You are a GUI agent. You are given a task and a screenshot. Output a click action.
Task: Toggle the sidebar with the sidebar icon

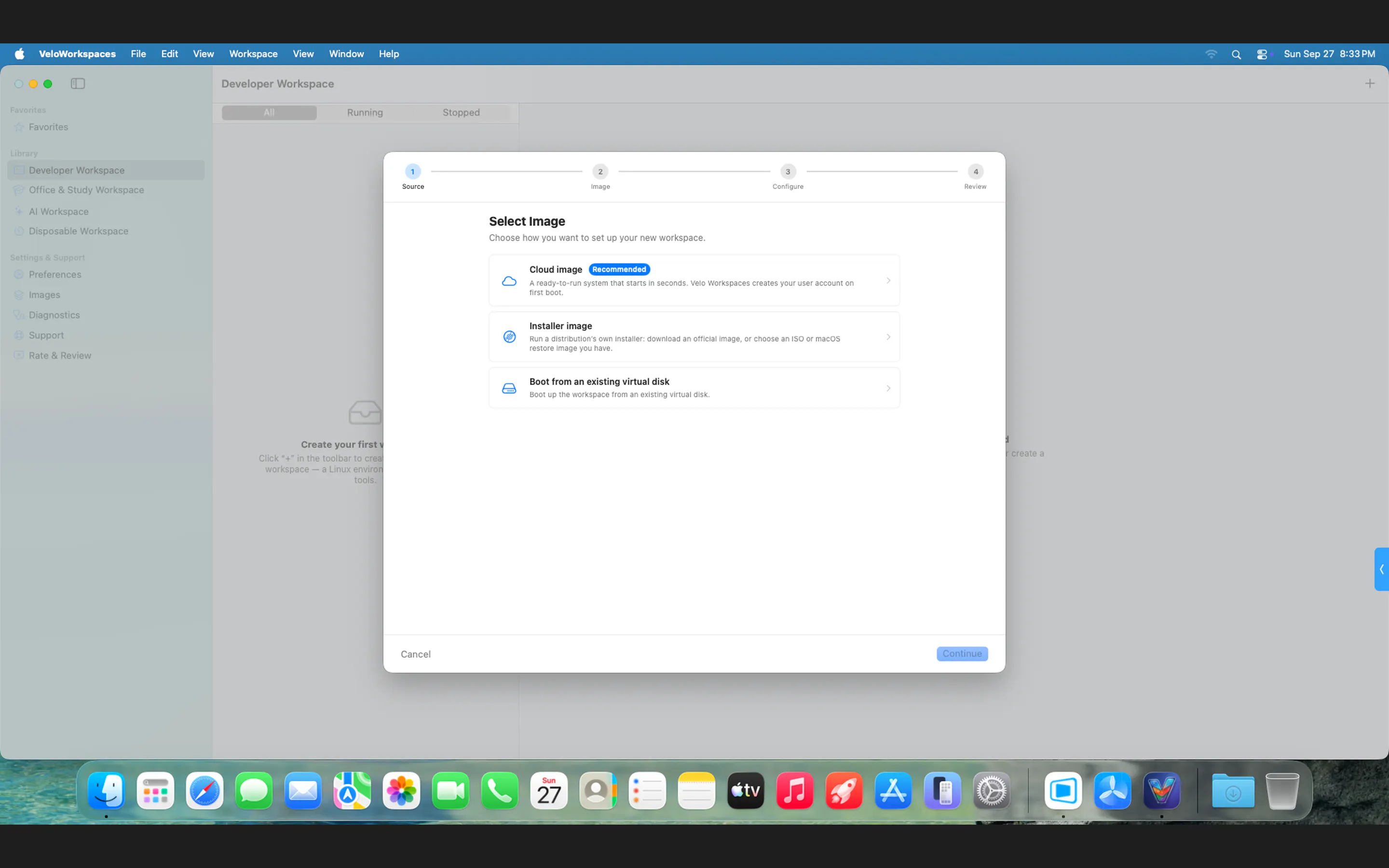78,84
